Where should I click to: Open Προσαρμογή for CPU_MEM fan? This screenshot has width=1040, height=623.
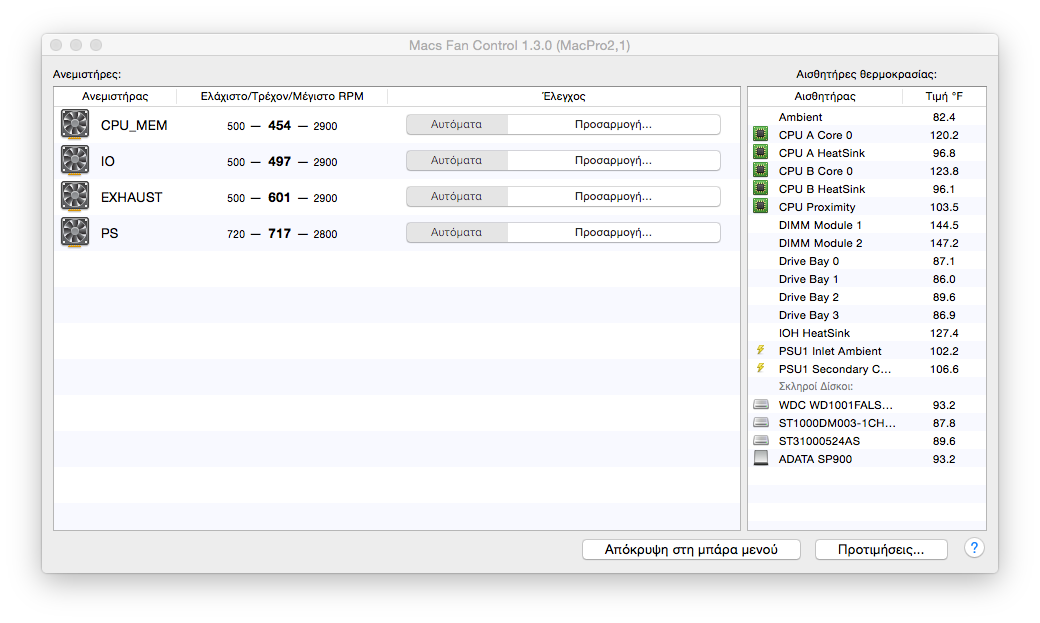(614, 124)
